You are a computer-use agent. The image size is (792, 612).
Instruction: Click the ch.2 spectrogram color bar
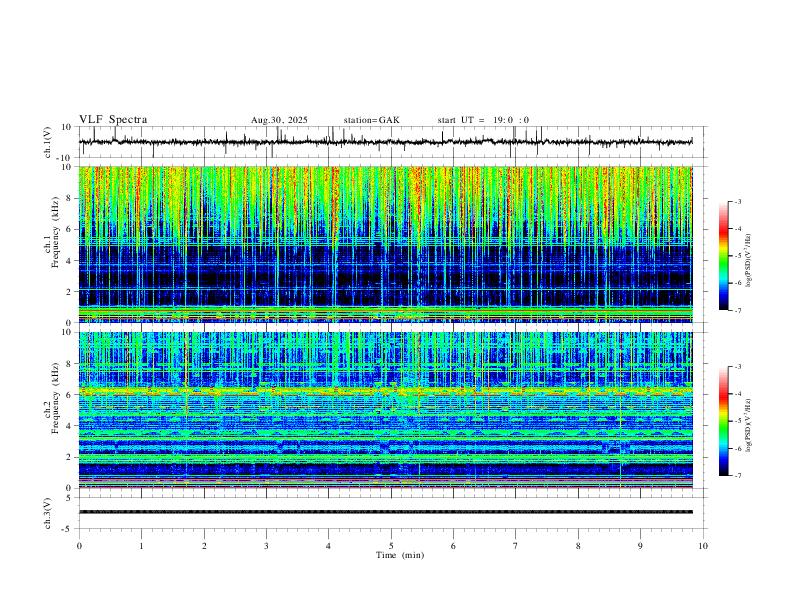point(723,421)
